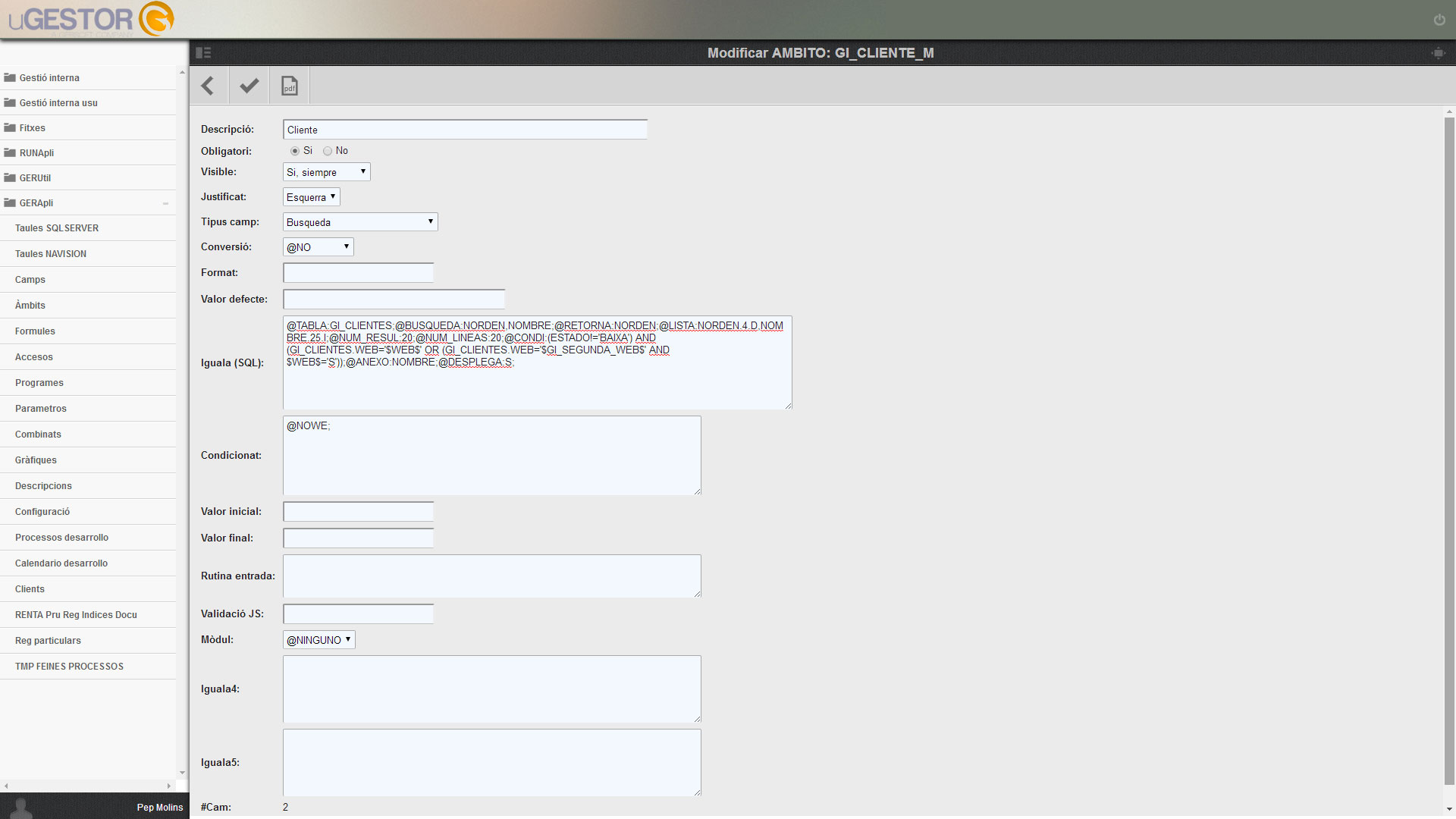Select Si for Obligatori
This screenshot has width=1456, height=819.
click(295, 151)
